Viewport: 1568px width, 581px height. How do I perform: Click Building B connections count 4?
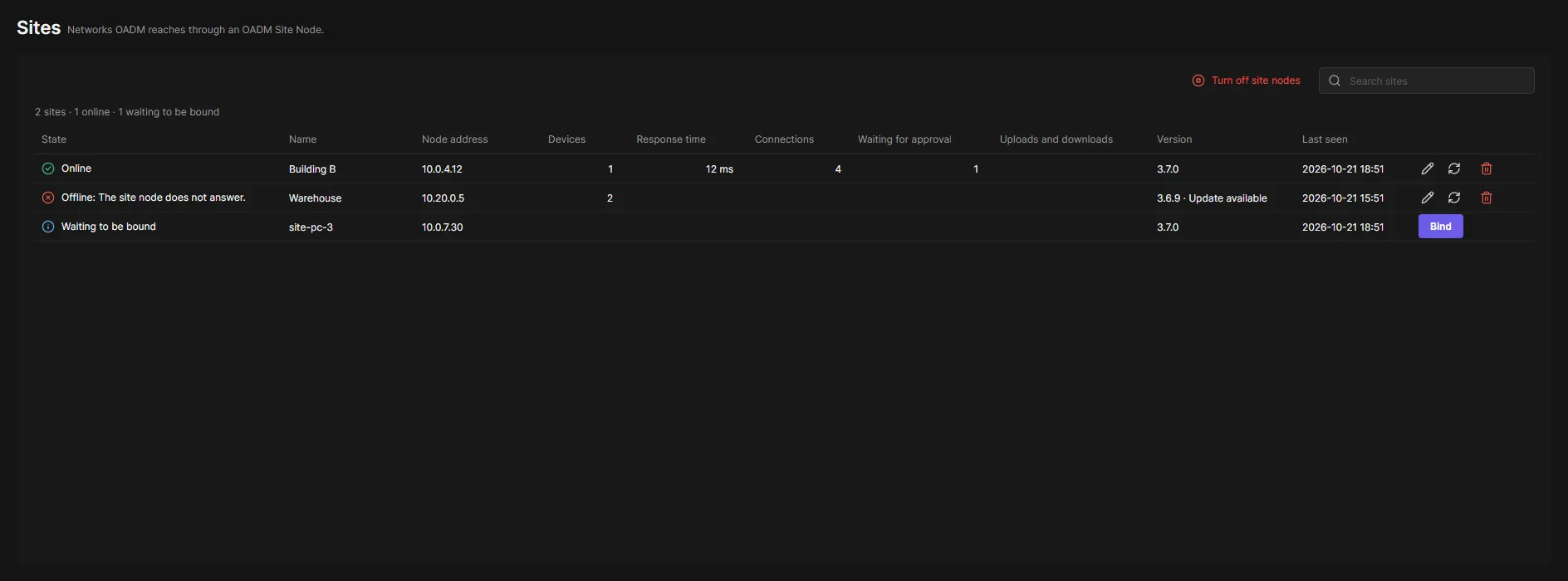(x=838, y=169)
